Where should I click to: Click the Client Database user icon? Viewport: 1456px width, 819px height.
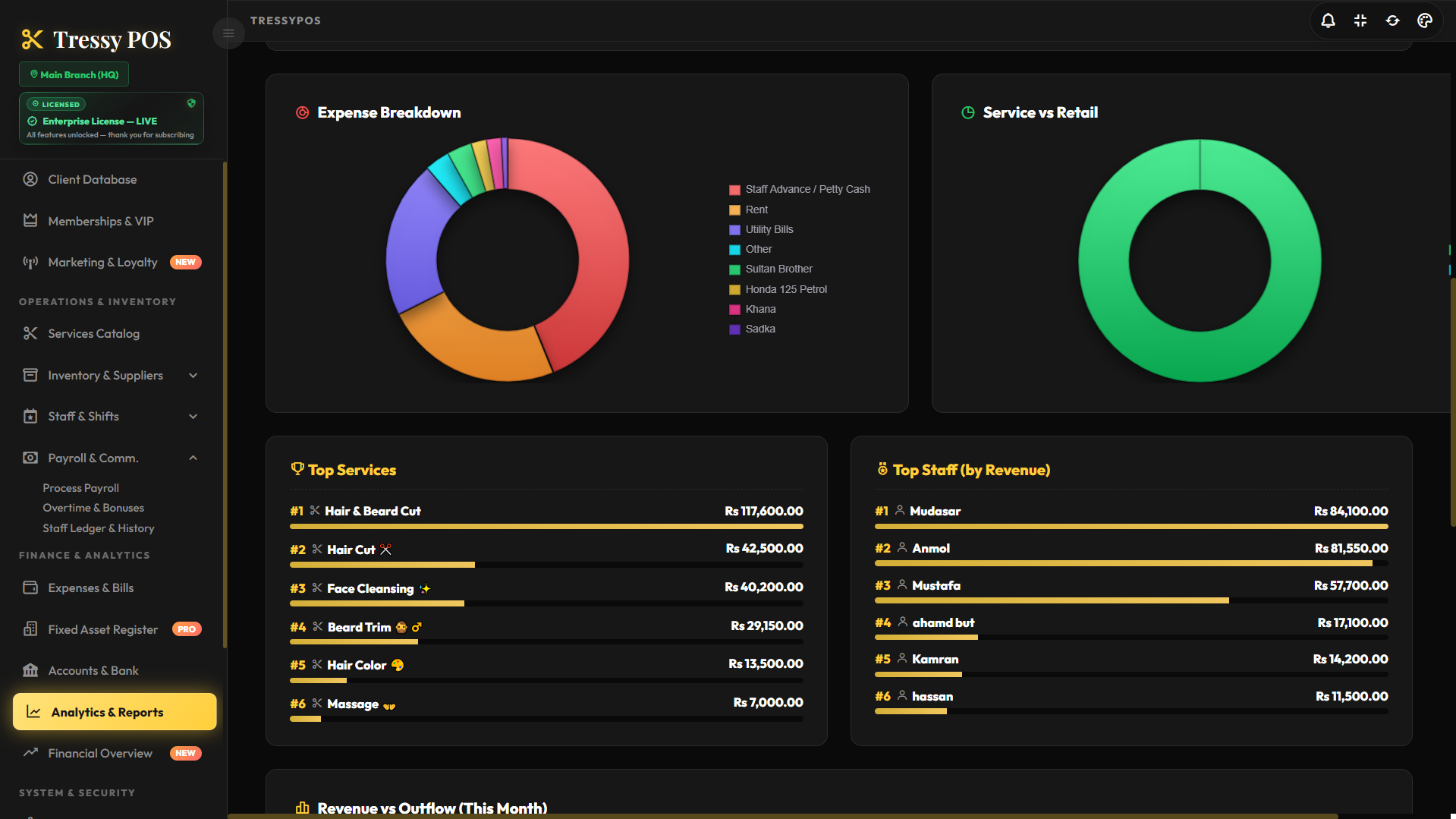point(30,179)
